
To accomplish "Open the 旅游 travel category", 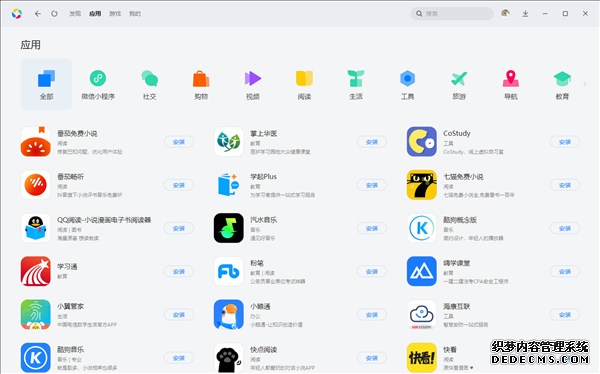I will pos(459,84).
